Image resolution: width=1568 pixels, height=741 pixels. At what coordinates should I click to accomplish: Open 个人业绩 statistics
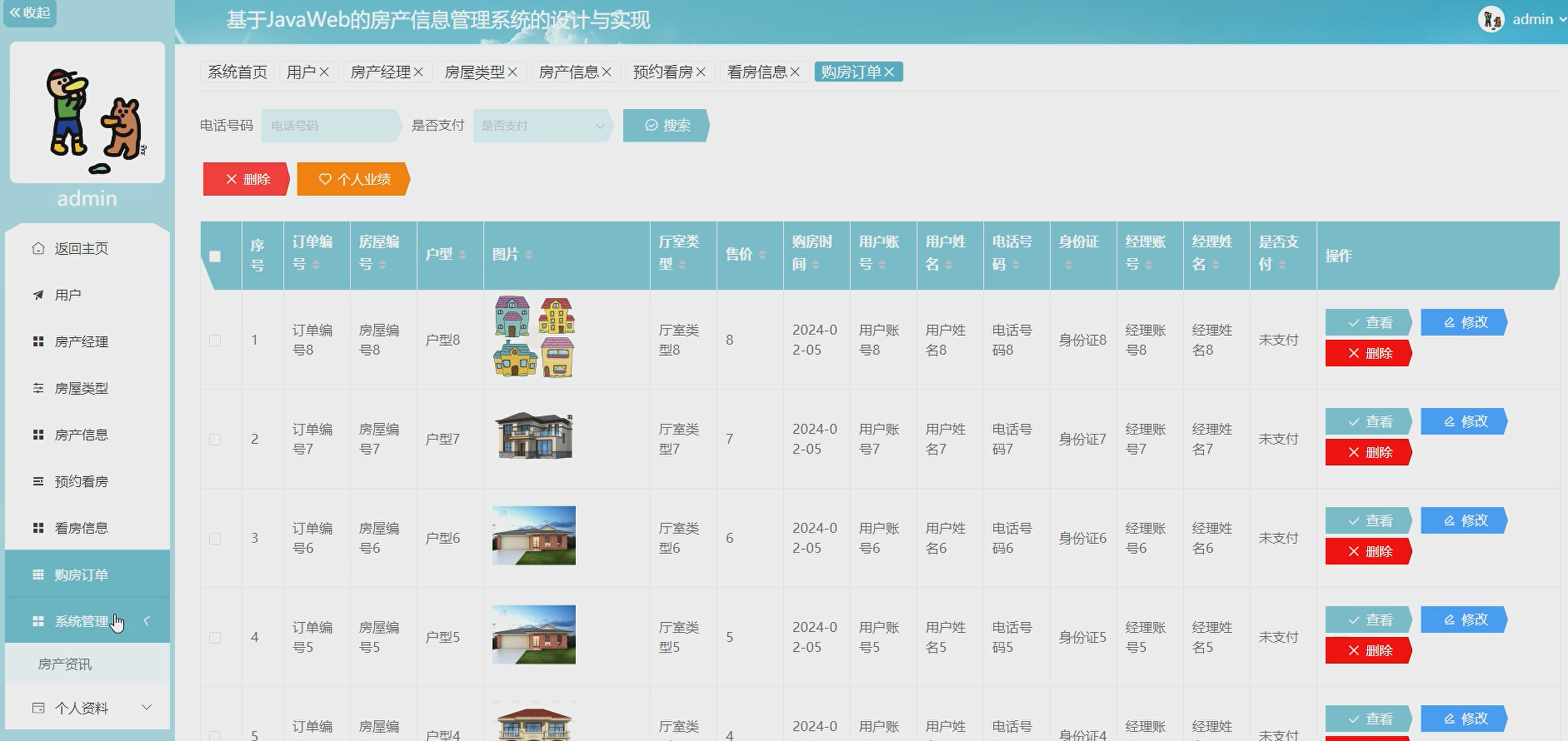point(354,179)
